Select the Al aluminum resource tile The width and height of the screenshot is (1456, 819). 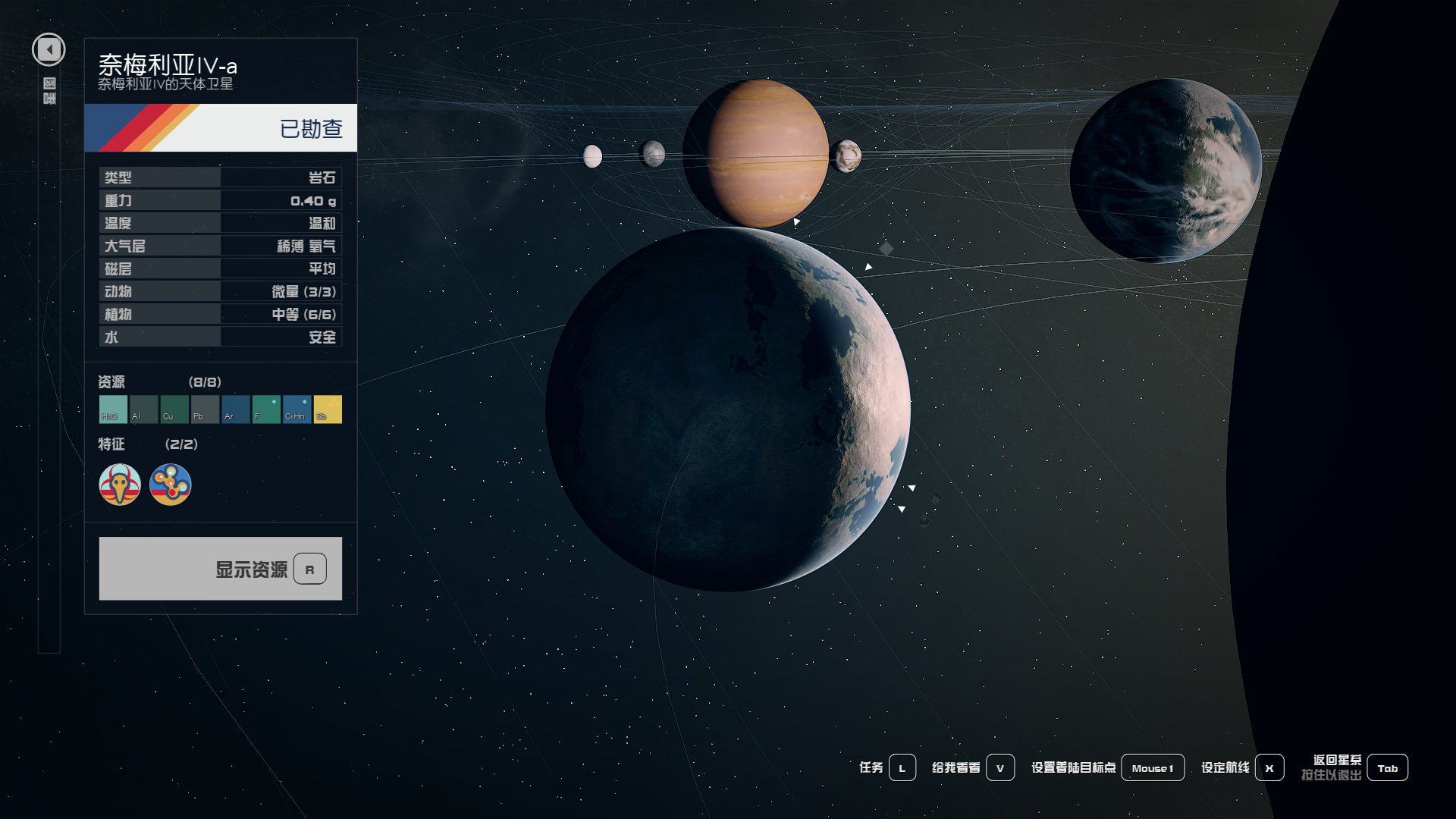coord(144,409)
